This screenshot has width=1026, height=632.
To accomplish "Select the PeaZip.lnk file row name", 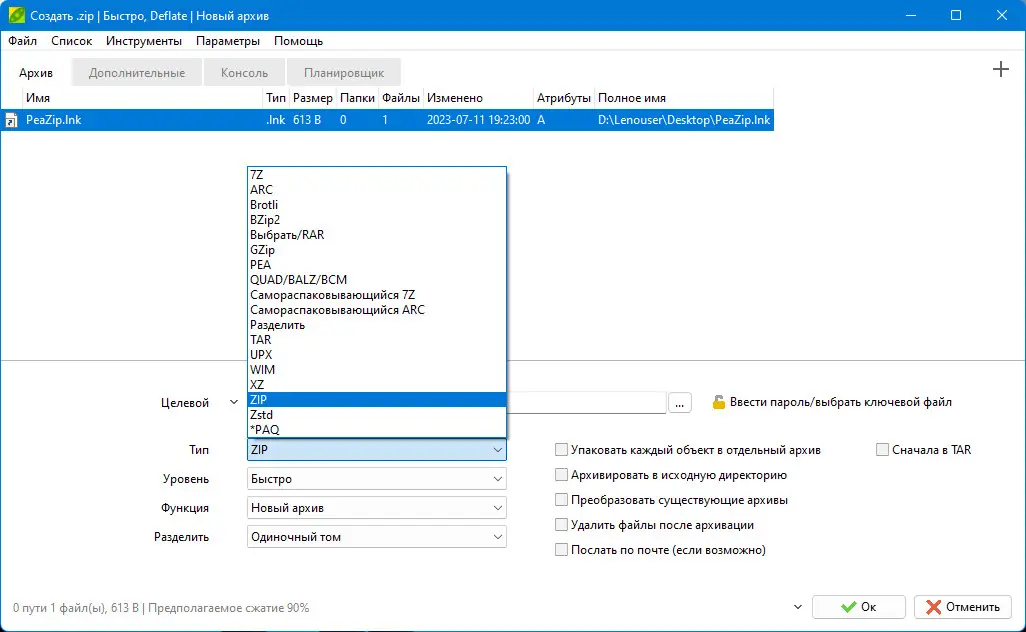I will pyautogui.click(x=54, y=120).
